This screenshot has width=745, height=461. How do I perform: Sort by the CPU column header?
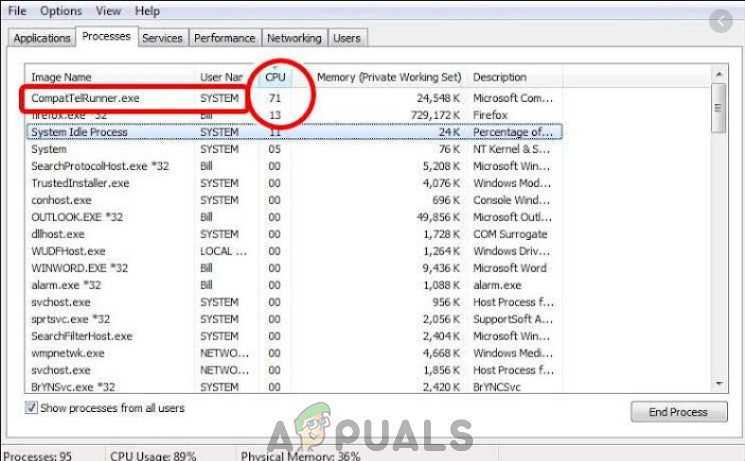[275, 77]
